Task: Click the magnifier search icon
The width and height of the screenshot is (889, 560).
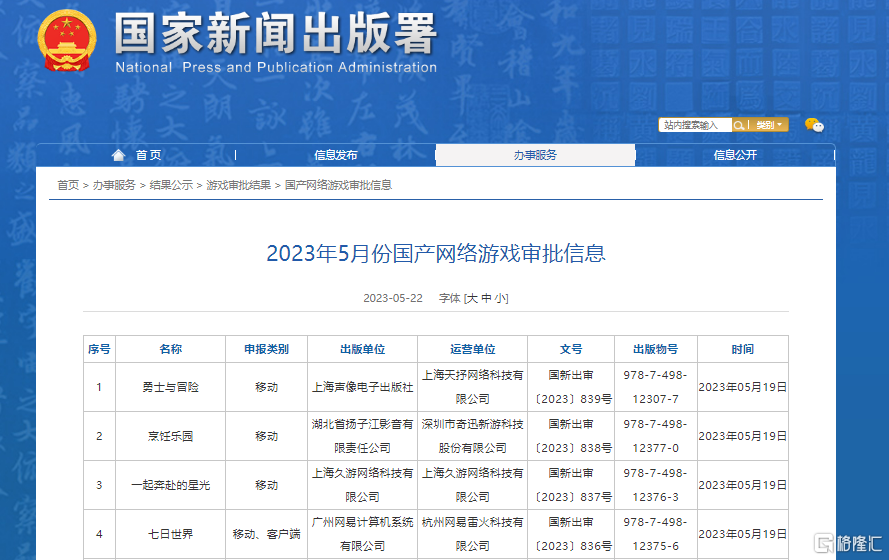Action: [x=739, y=125]
